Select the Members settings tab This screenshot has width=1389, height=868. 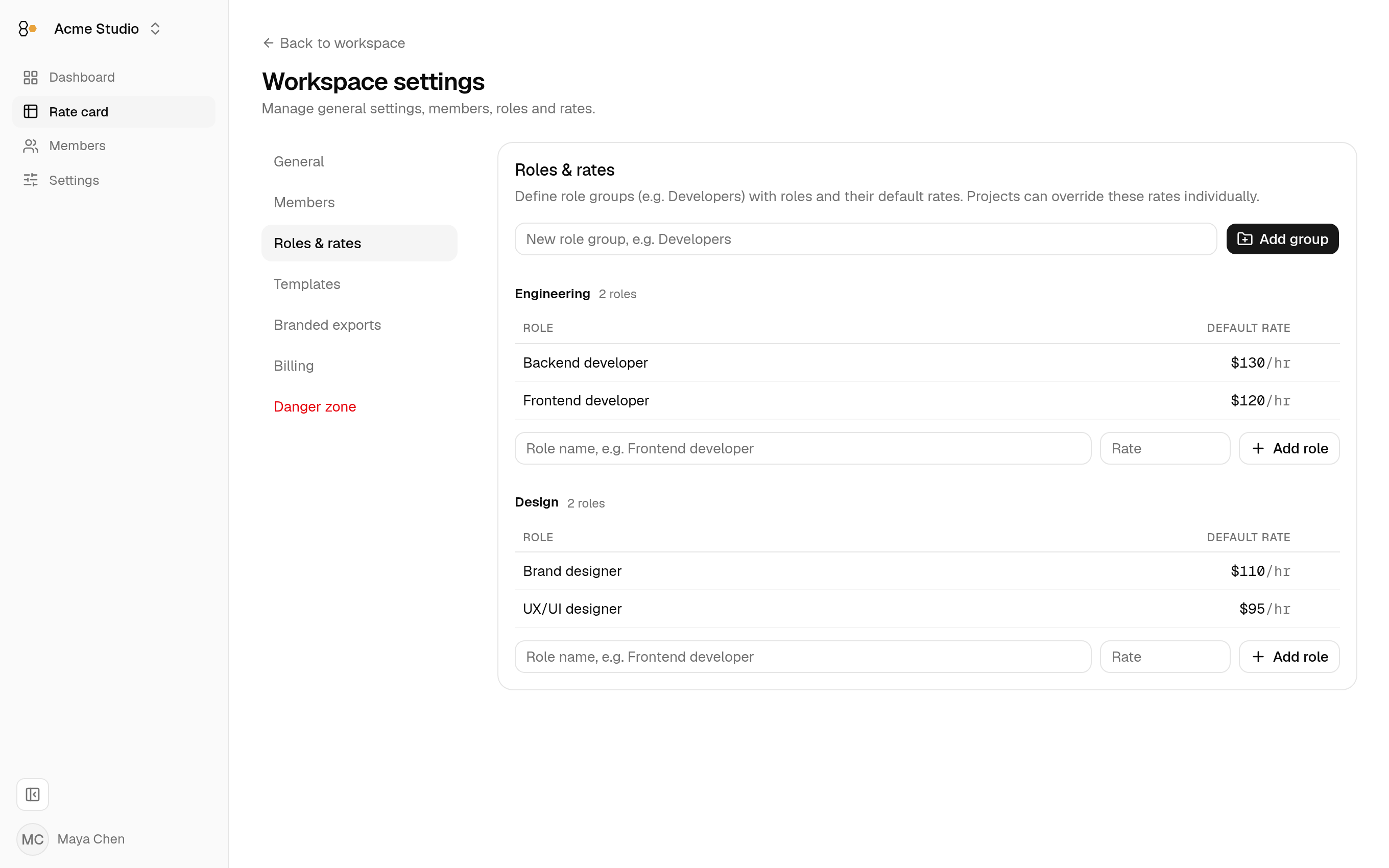pos(360,202)
